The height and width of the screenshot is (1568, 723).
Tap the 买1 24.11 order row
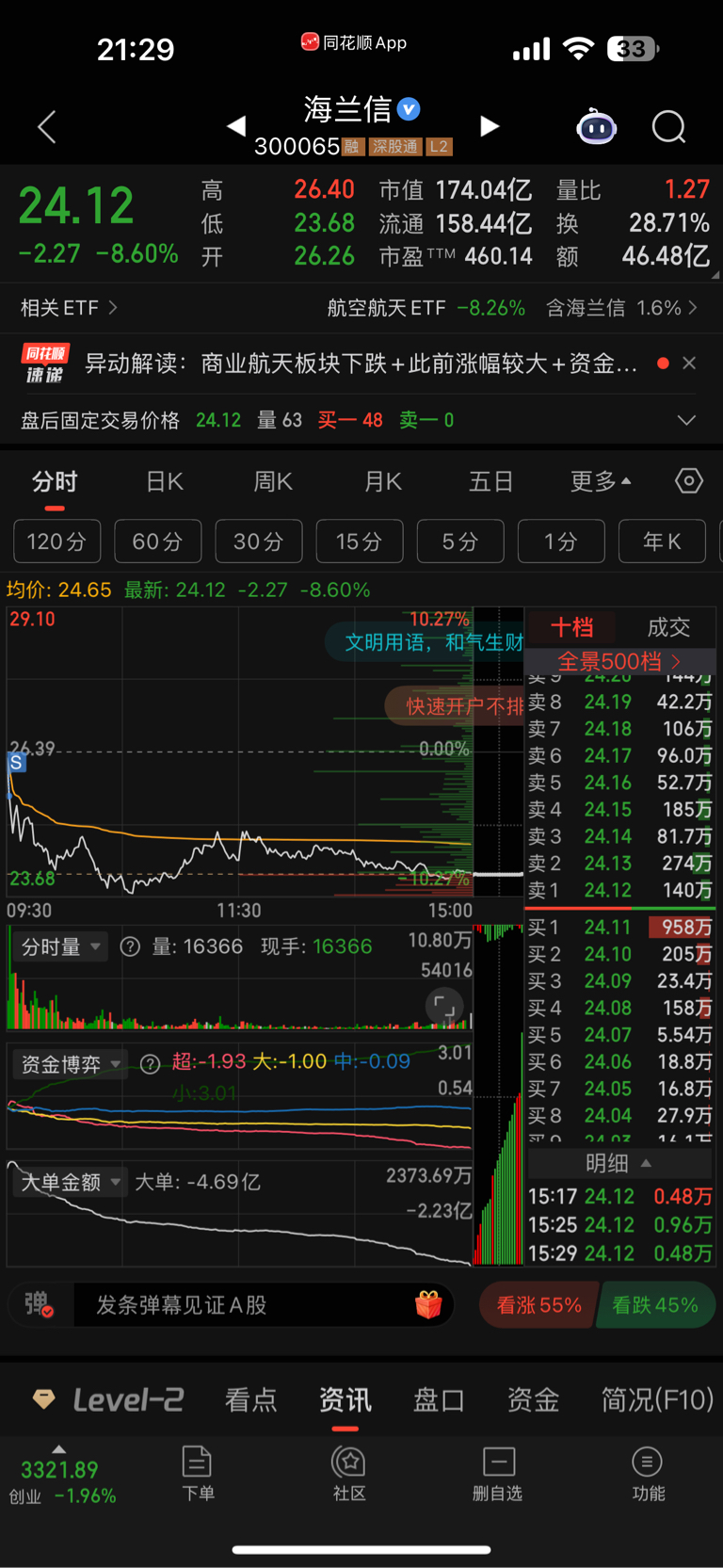point(619,928)
